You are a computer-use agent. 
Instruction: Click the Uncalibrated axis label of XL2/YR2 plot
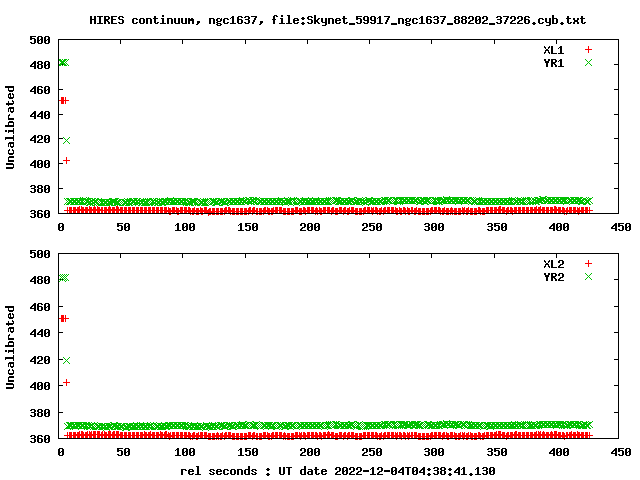[10, 347]
